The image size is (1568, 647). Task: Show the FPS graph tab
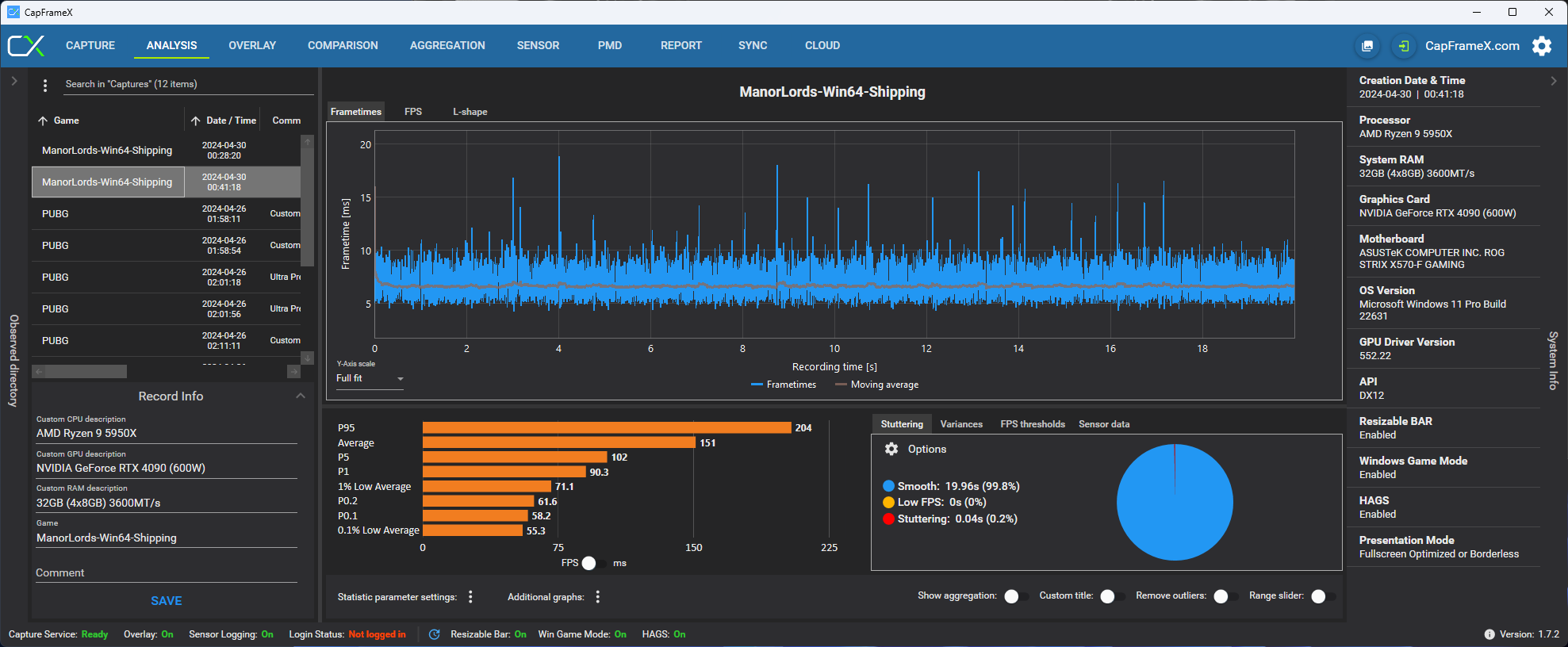(412, 112)
